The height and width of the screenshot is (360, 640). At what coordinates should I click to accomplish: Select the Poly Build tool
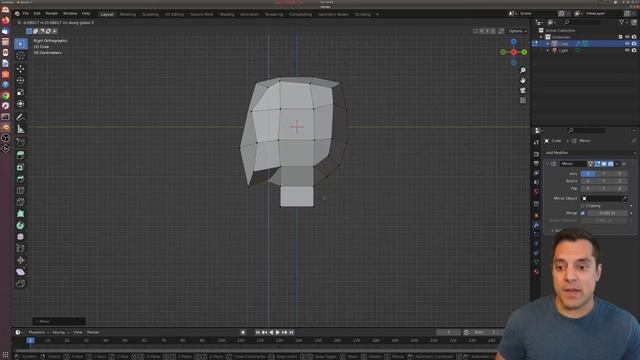[20, 214]
